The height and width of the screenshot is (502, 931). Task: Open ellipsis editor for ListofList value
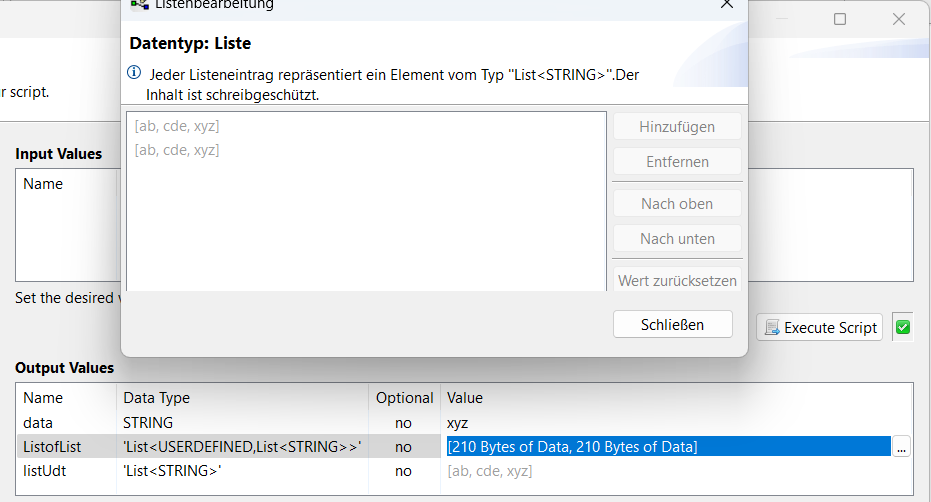[x=901, y=447]
